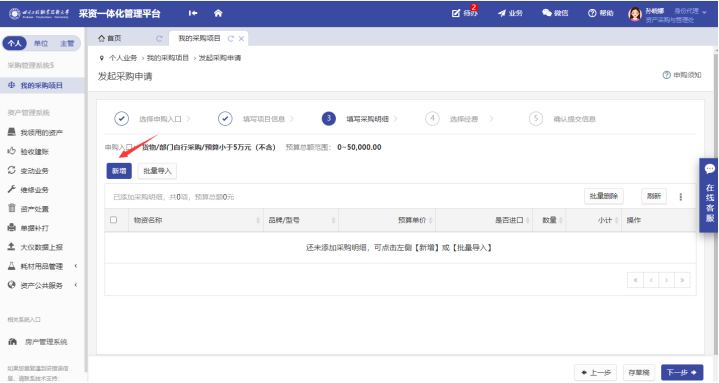
Task: Sort by the 物资名称 column
Action: 196,221
